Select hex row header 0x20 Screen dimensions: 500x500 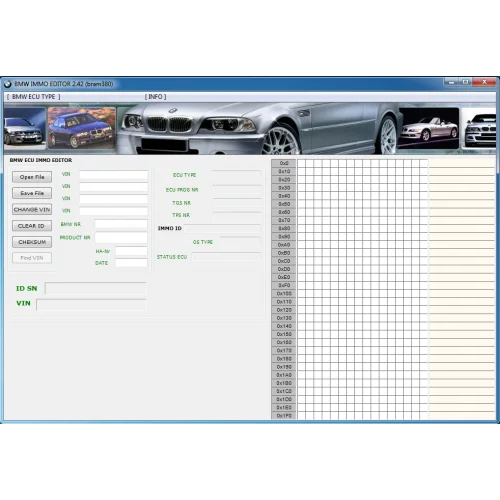pyautogui.click(x=284, y=179)
